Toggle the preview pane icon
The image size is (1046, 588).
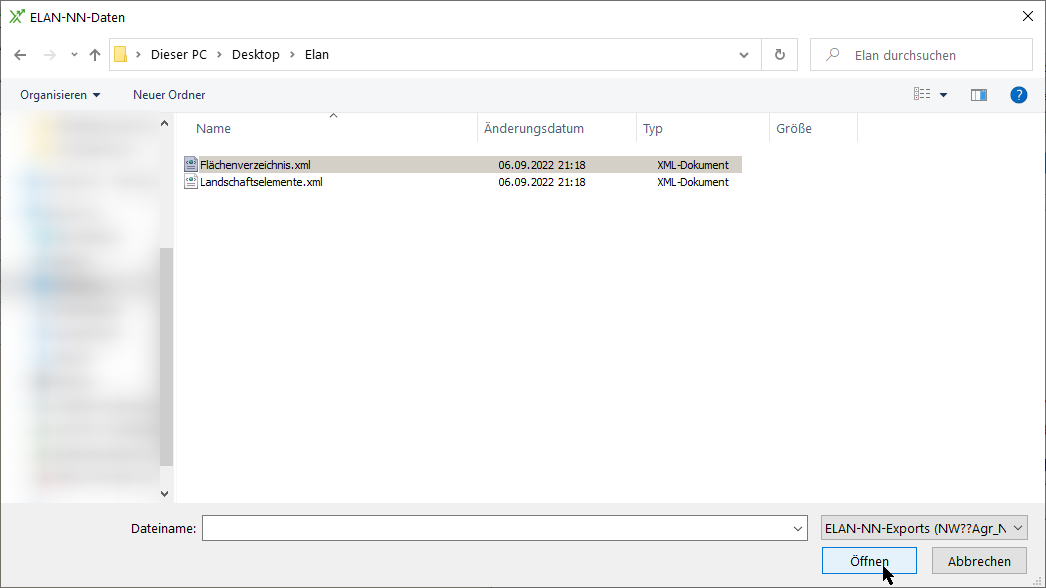[979, 95]
